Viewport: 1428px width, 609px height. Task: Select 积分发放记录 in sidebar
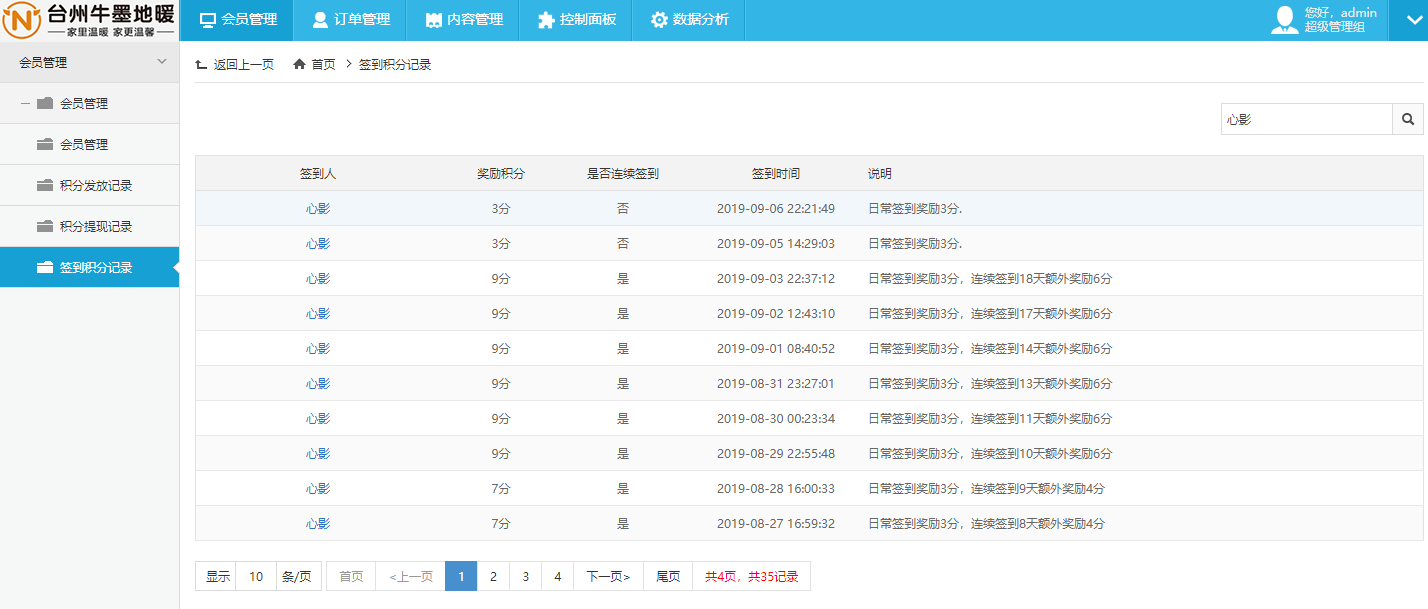click(89, 185)
